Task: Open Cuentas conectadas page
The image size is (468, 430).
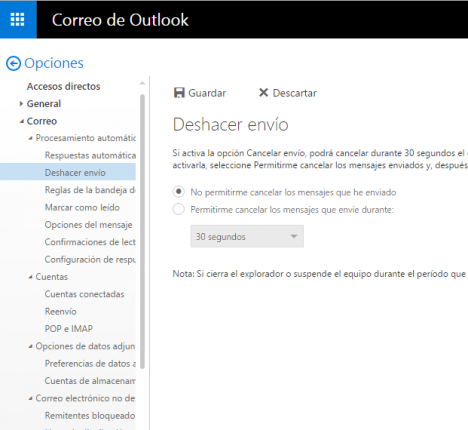Action: pyautogui.click(x=84, y=294)
